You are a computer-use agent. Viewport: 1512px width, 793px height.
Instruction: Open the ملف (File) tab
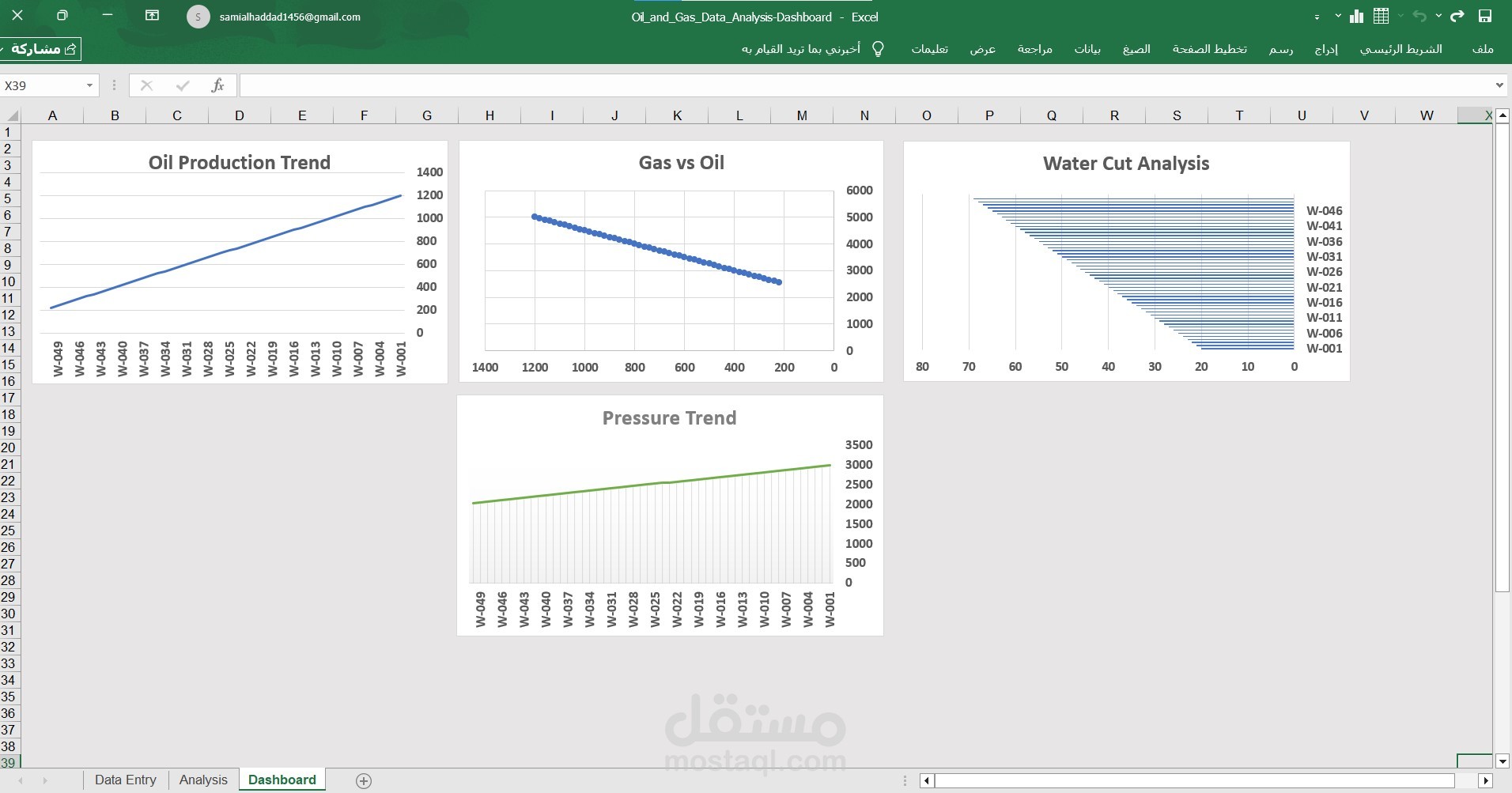[1483, 49]
